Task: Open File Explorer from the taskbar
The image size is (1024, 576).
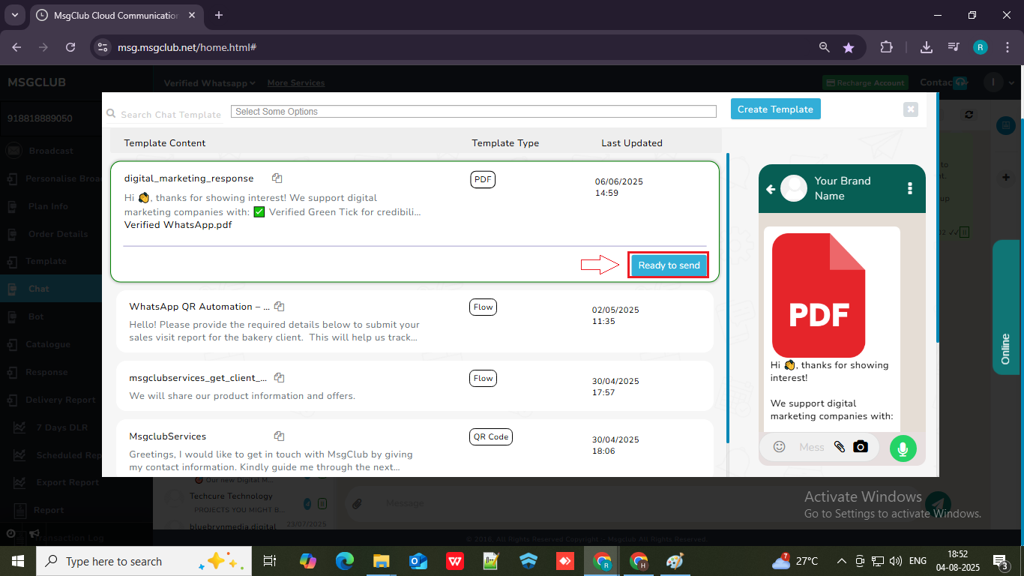Action: point(381,561)
